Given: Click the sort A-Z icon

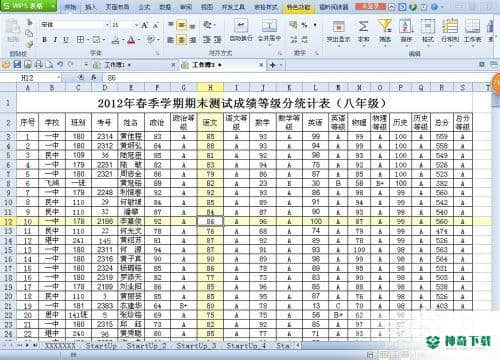Looking at the screenshot, I should [x=406, y=26].
